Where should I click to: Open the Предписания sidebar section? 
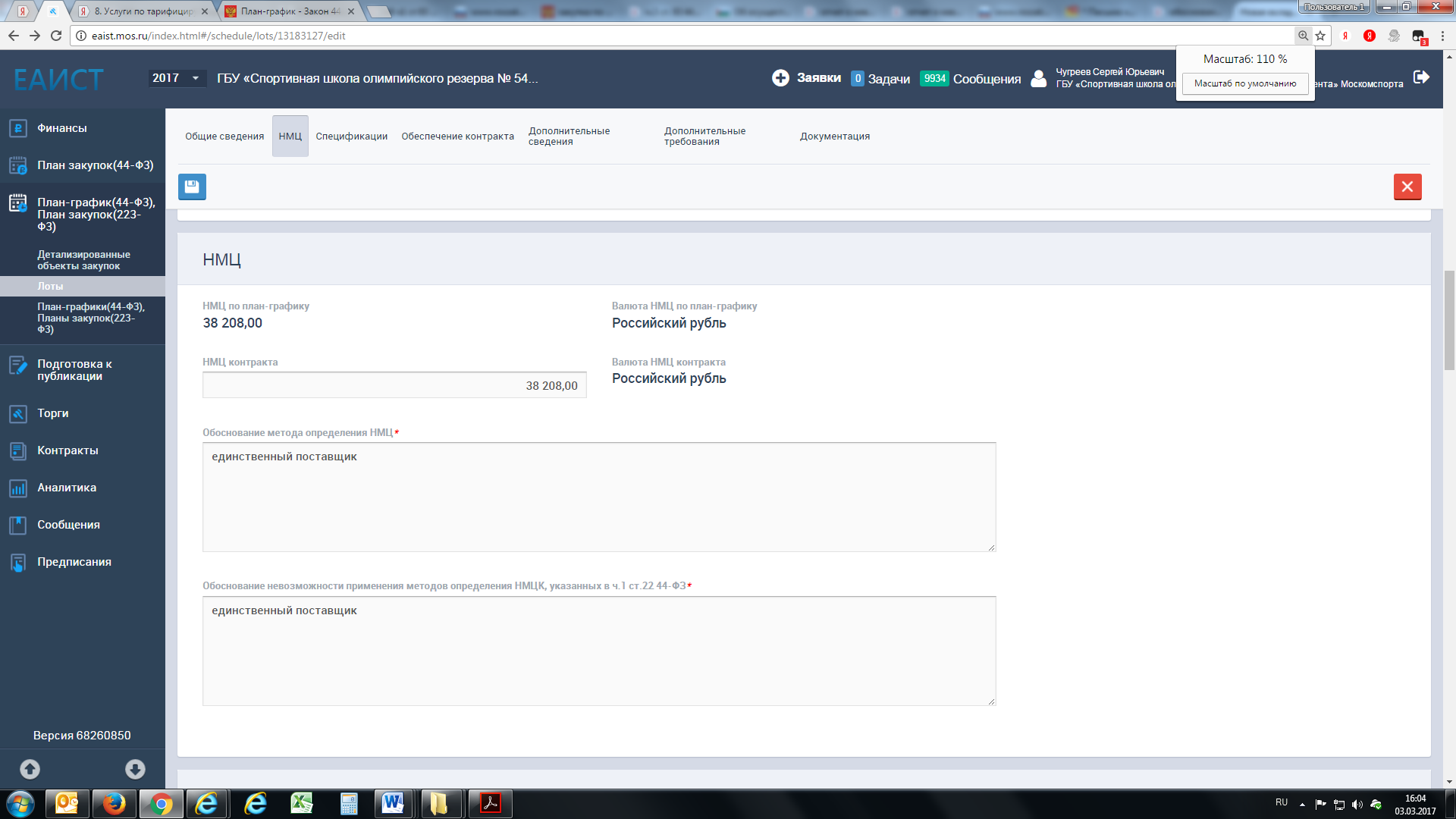[74, 562]
